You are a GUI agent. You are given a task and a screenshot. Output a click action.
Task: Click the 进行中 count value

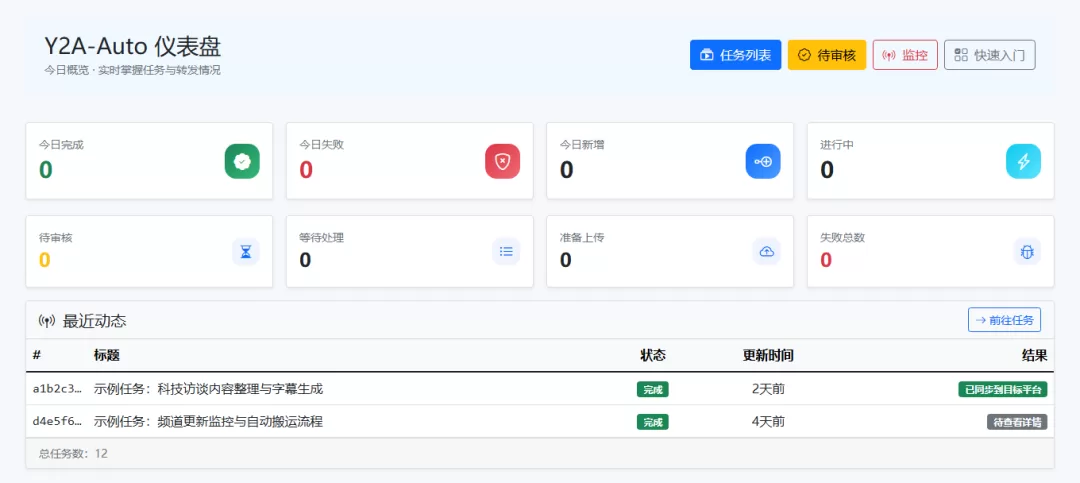[827, 169]
